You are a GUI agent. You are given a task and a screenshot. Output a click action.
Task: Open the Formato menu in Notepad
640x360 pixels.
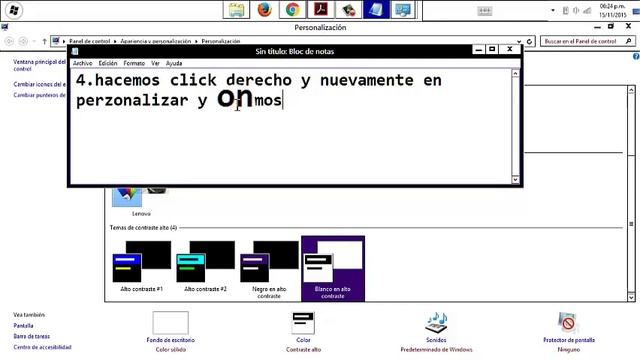(134, 63)
